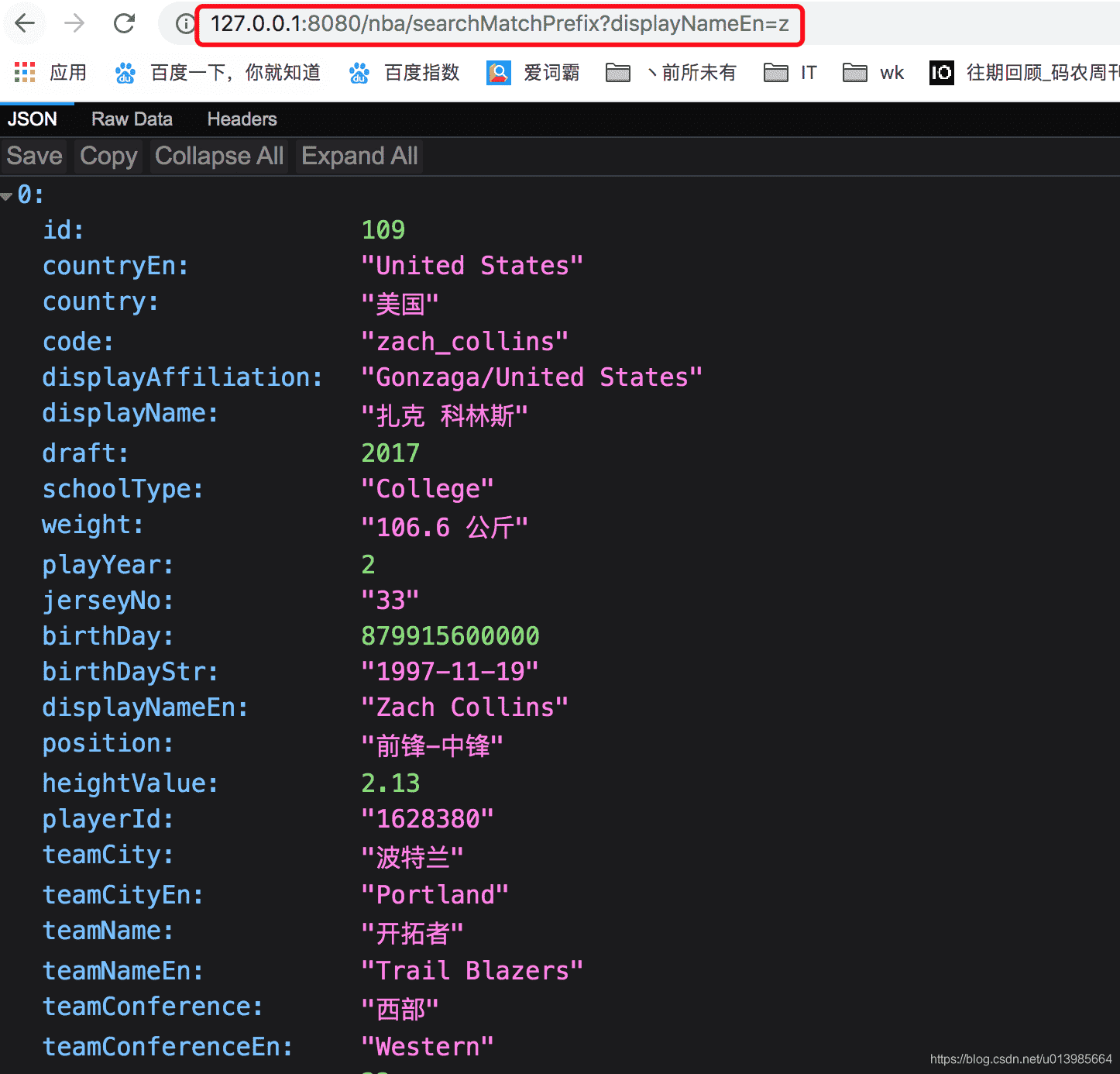1120x1074 pixels.
Task: Collapse the 0 array item
Action: click(x=7, y=196)
